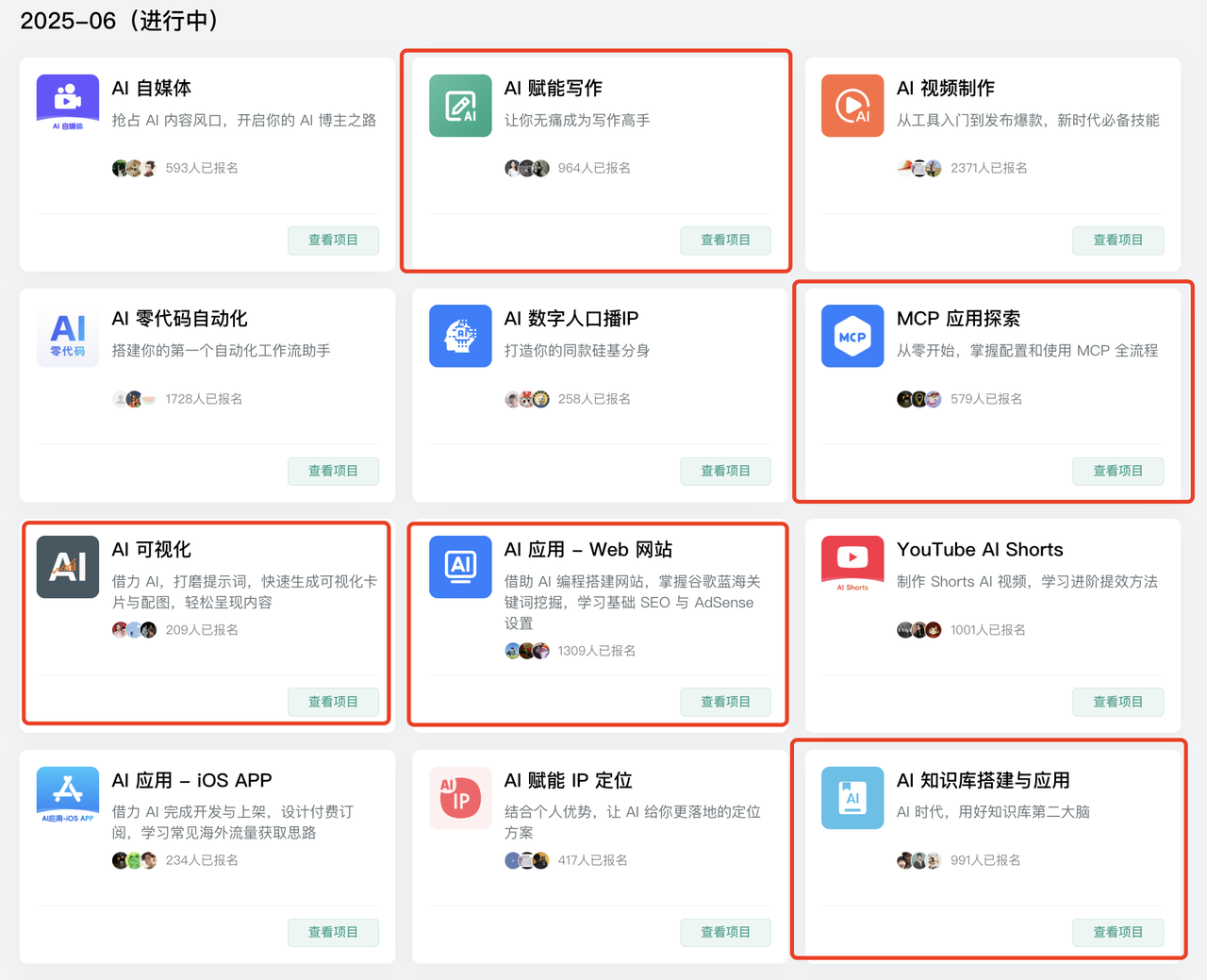Click avatars beside 209人已报名
The height and width of the screenshot is (980, 1207).
pos(134,630)
